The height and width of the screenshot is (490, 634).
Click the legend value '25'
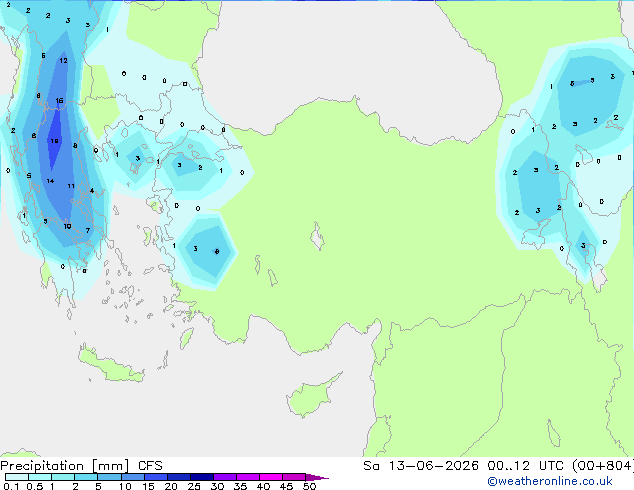click(194, 486)
